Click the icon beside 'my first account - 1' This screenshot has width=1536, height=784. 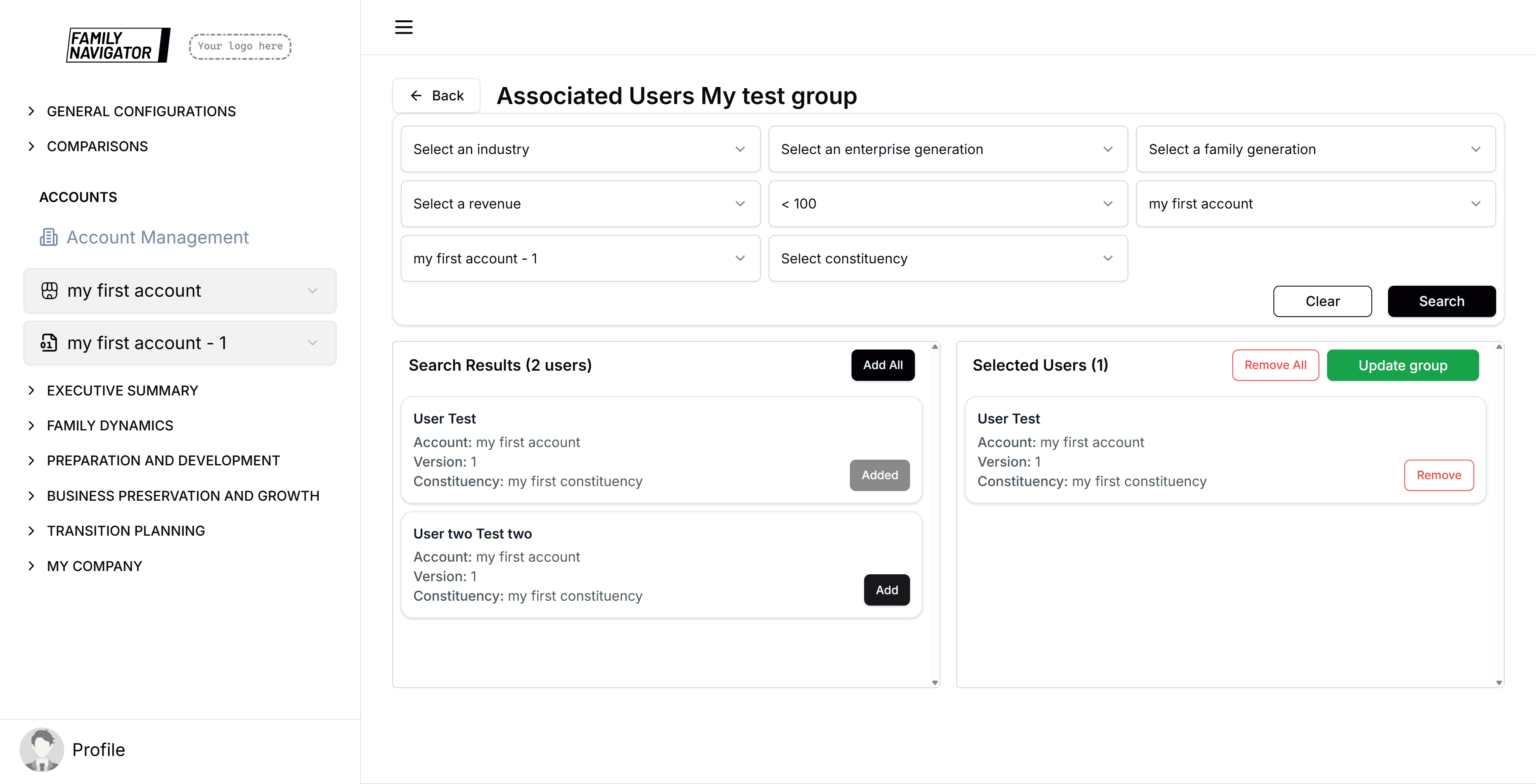point(49,343)
